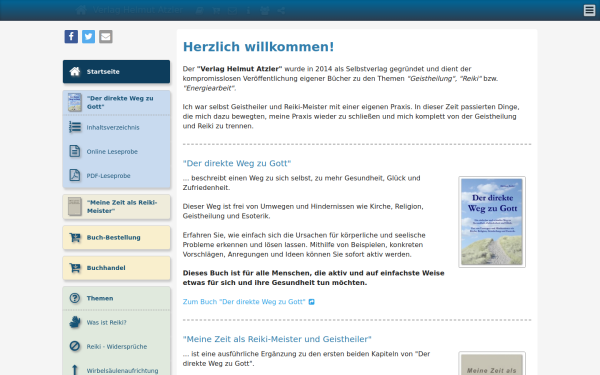The width and height of the screenshot is (600, 375).
Task: Click the document icon next to Online Leseprobe
Action: point(75,151)
